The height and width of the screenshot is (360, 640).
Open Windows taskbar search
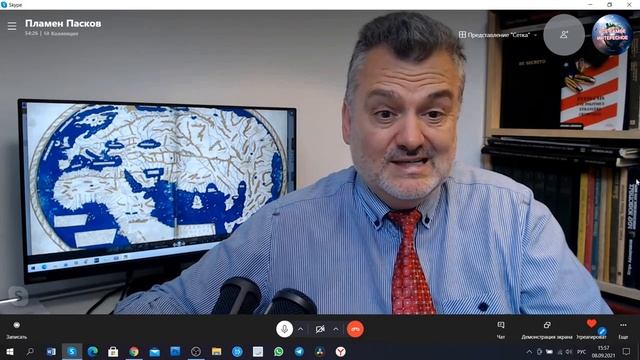coord(30,351)
